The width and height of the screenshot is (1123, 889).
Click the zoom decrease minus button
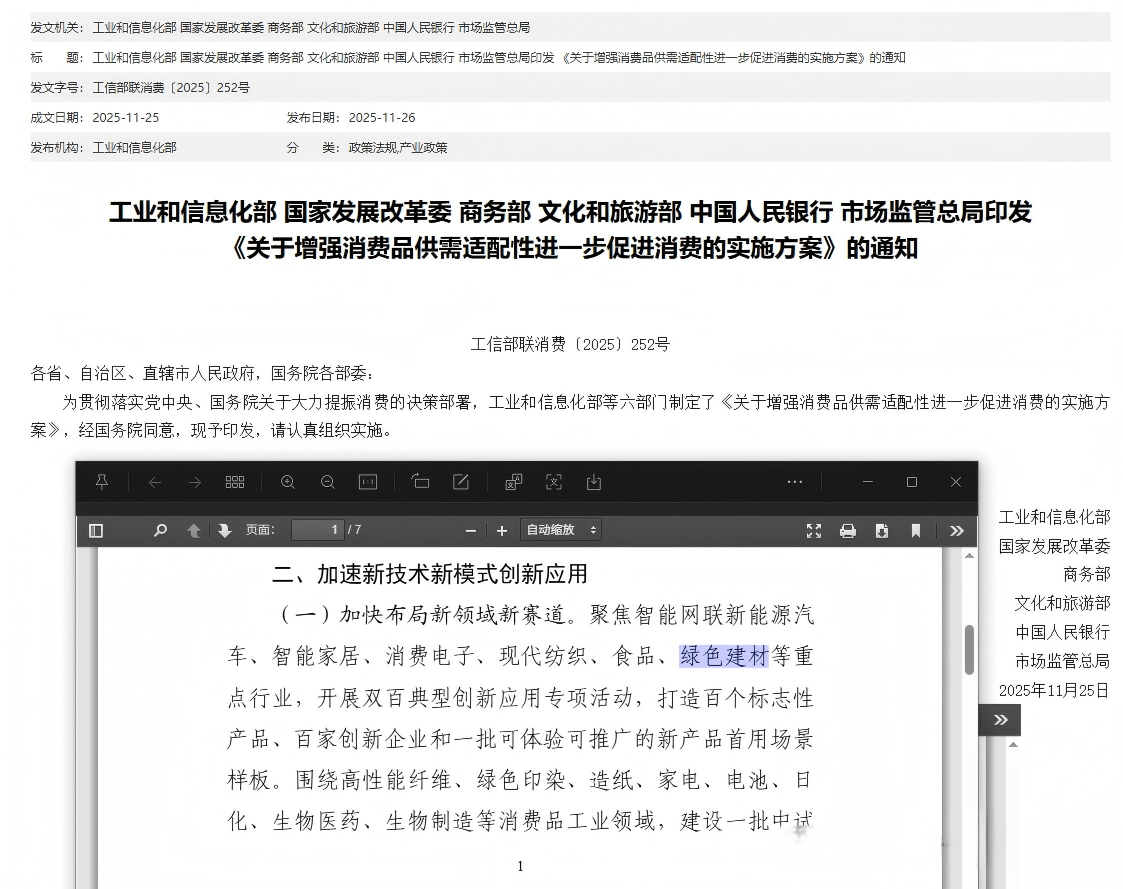[x=470, y=531]
